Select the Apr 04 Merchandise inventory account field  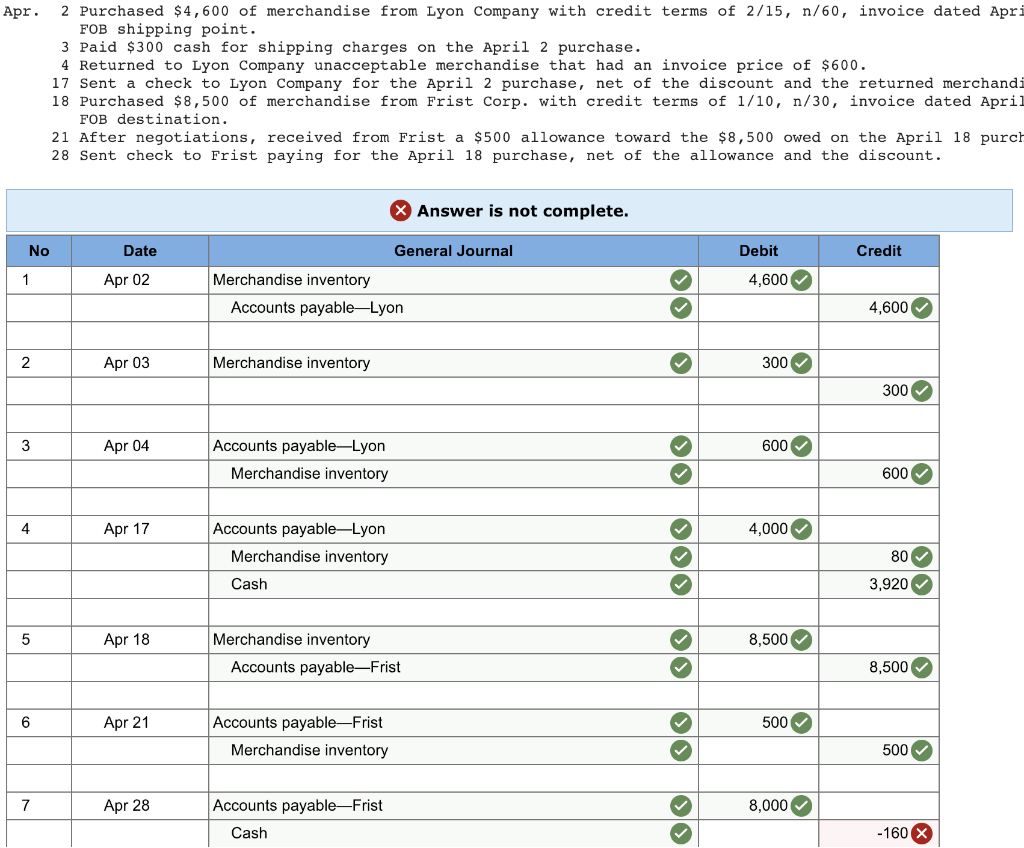(x=453, y=474)
